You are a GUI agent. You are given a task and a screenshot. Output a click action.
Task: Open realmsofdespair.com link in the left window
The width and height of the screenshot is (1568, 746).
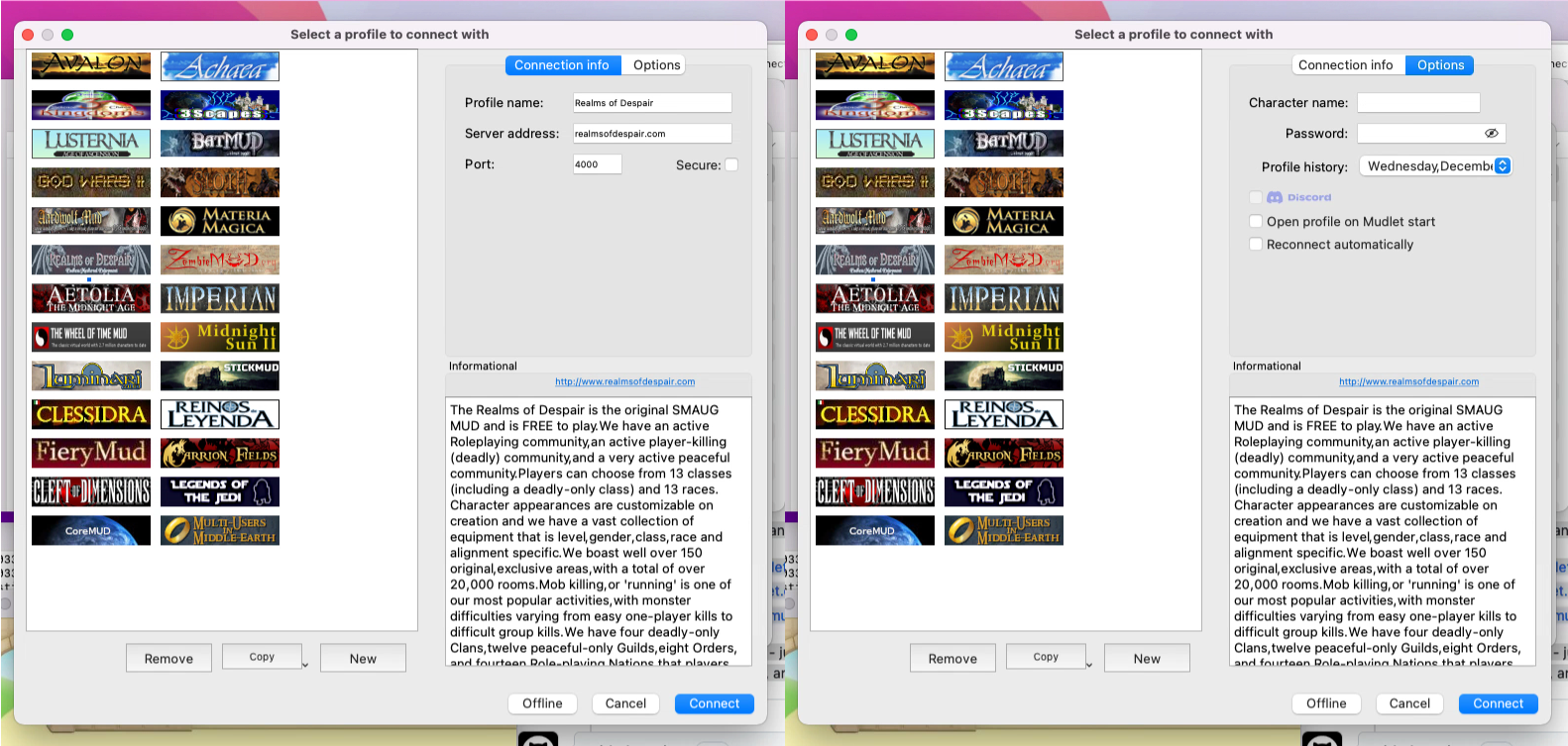pyautogui.click(x=624, y=381)
